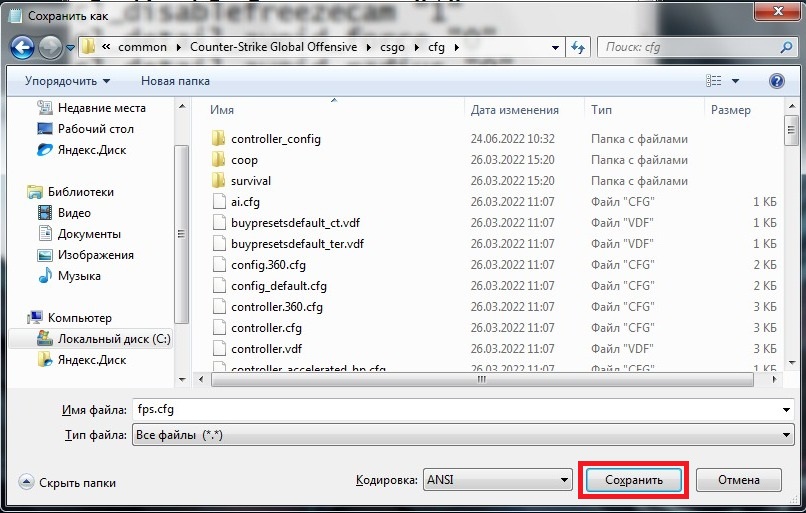Open the Тип файла dropdown
806x513 pixels.
tap(463, 435)
